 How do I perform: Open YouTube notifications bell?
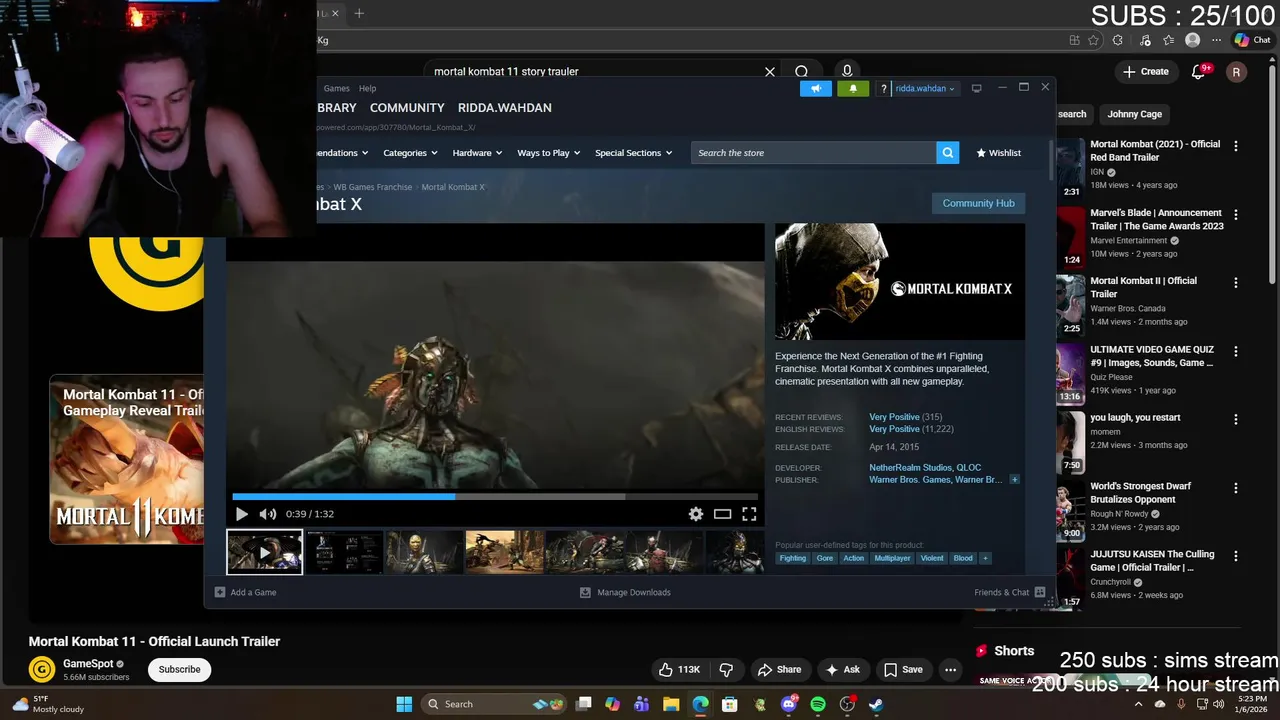click(1199, 72)
